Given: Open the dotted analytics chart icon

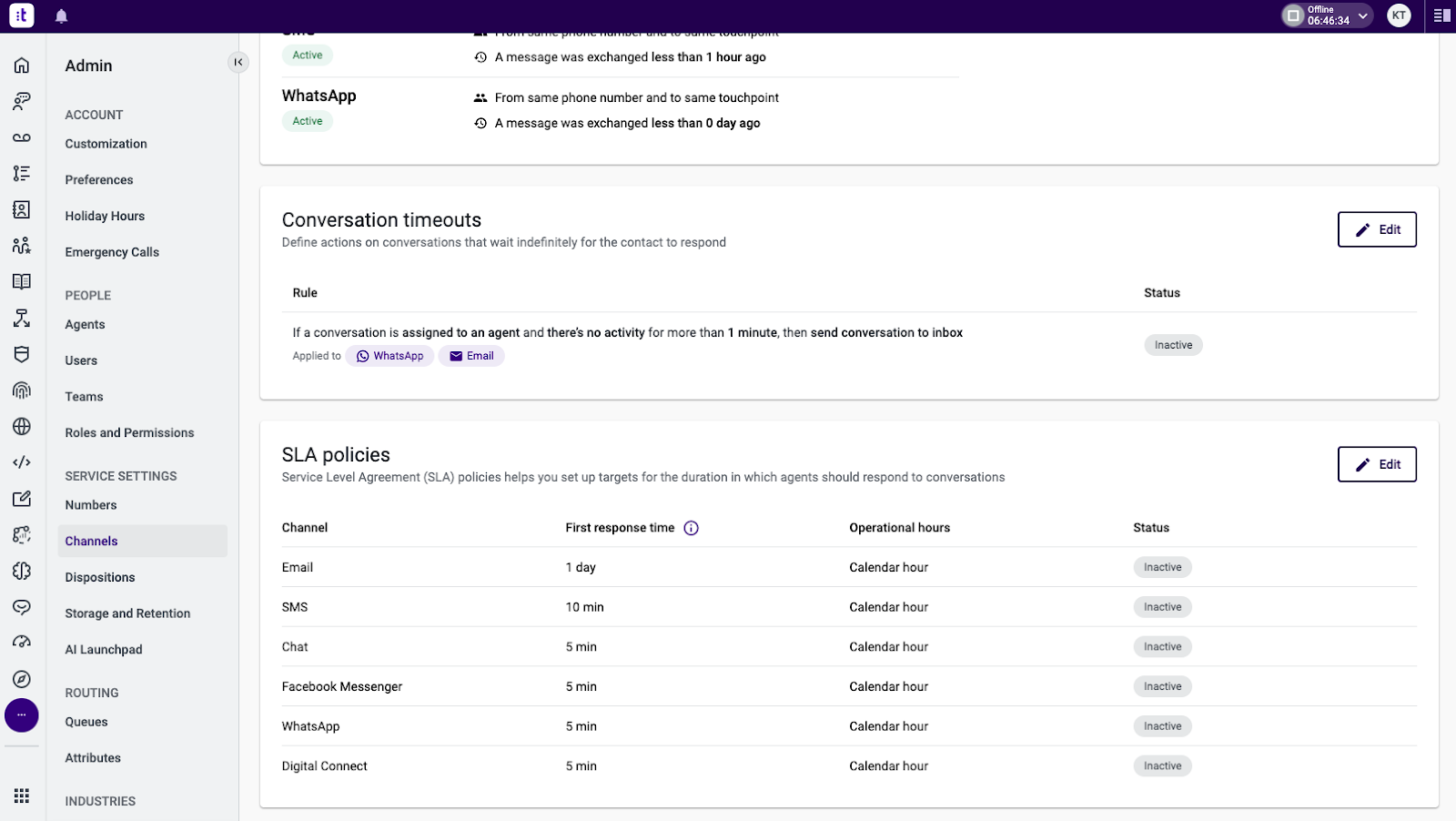Looking at the screenshot, I should click(22, 534).
